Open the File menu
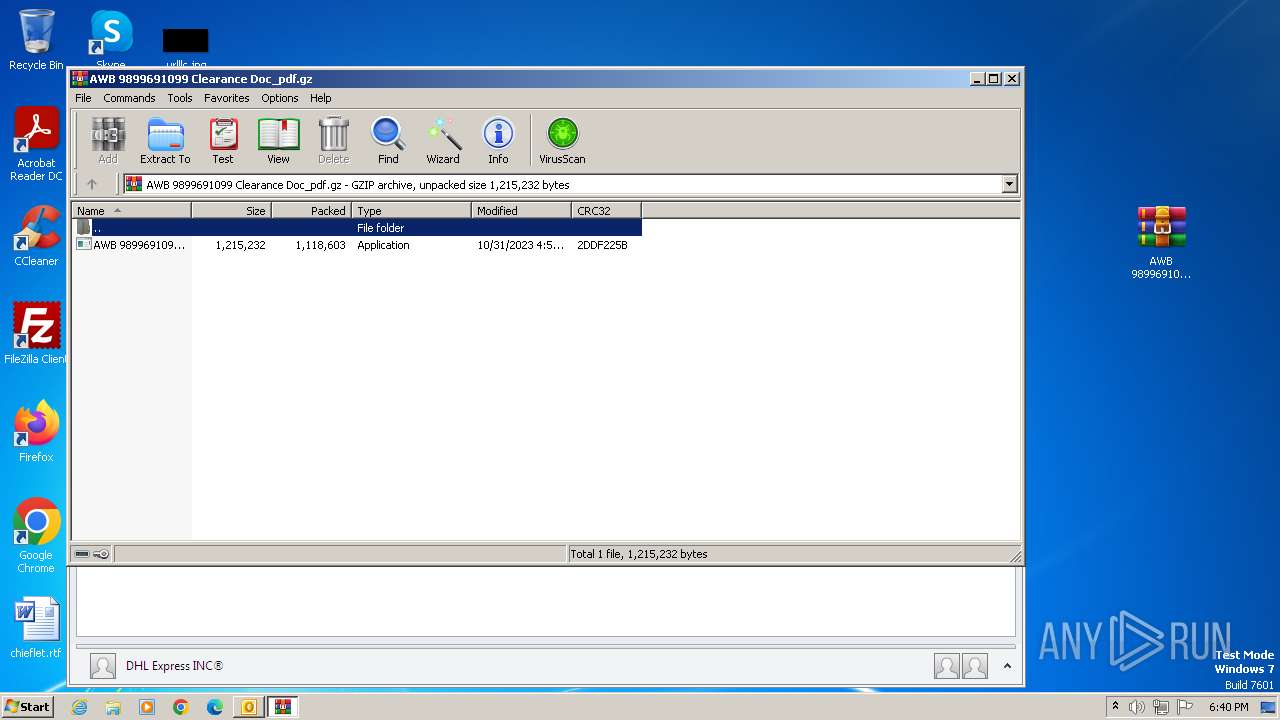This screenshot has height=720, width=1280. coord(83,98)
